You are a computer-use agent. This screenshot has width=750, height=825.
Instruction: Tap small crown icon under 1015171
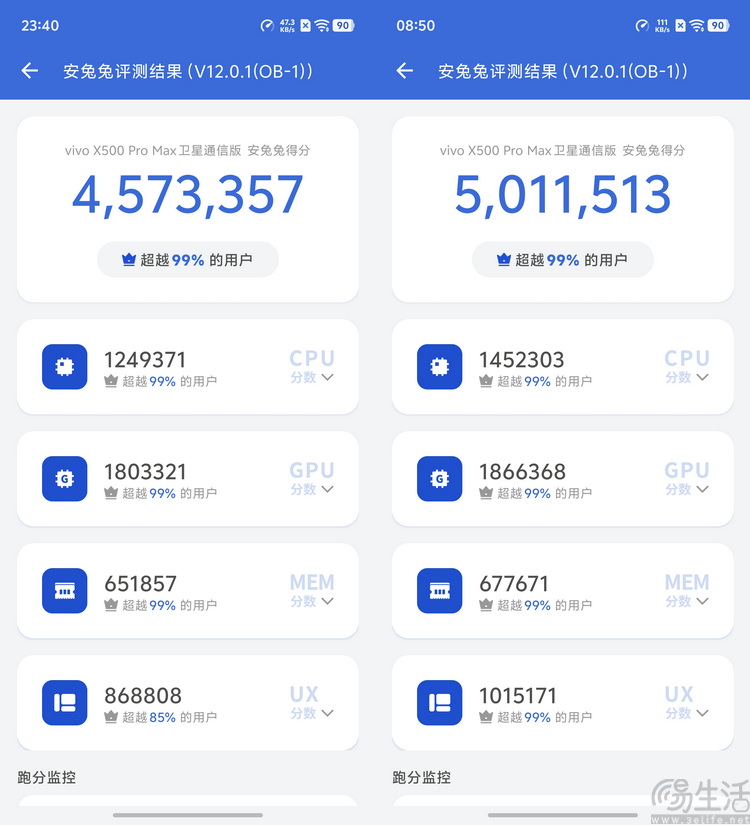[x=485, y=717]
